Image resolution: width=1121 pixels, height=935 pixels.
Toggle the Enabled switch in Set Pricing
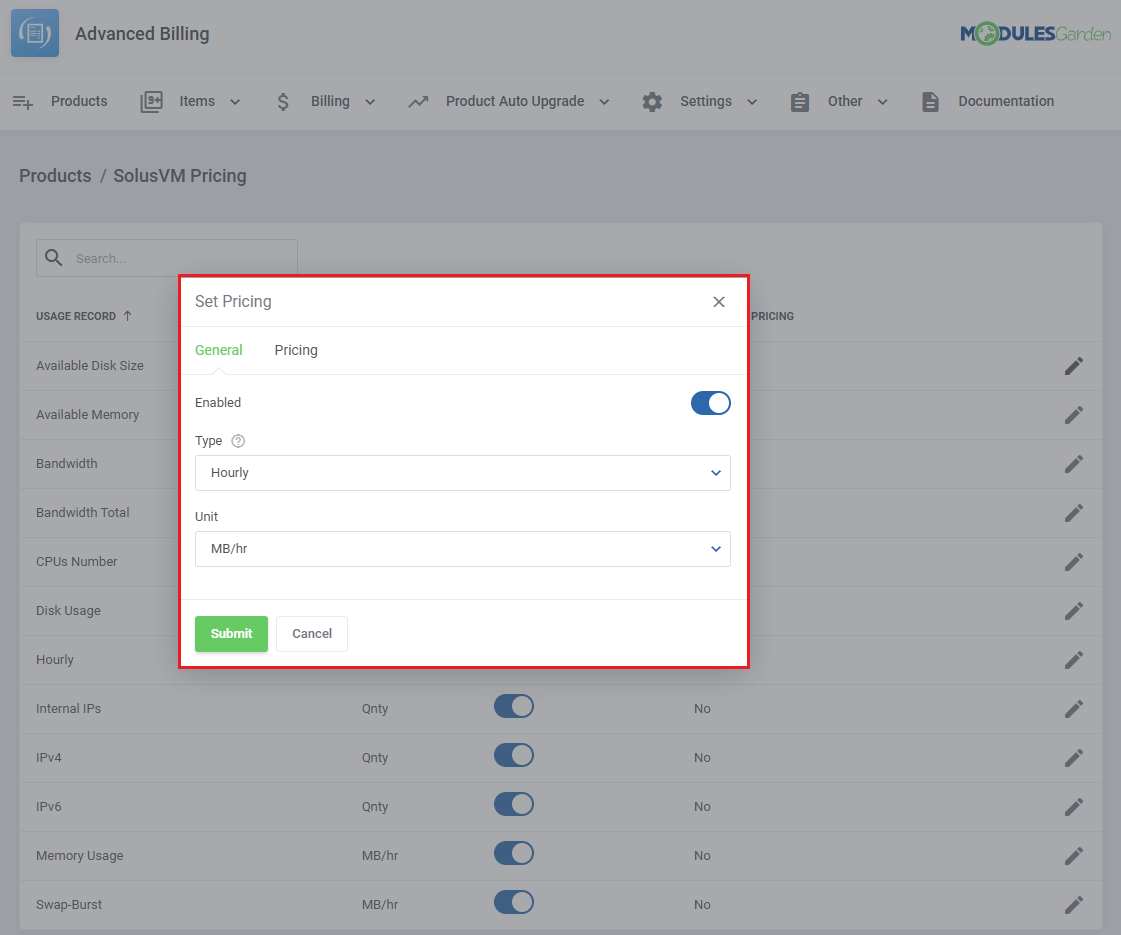tap(711, 403)
